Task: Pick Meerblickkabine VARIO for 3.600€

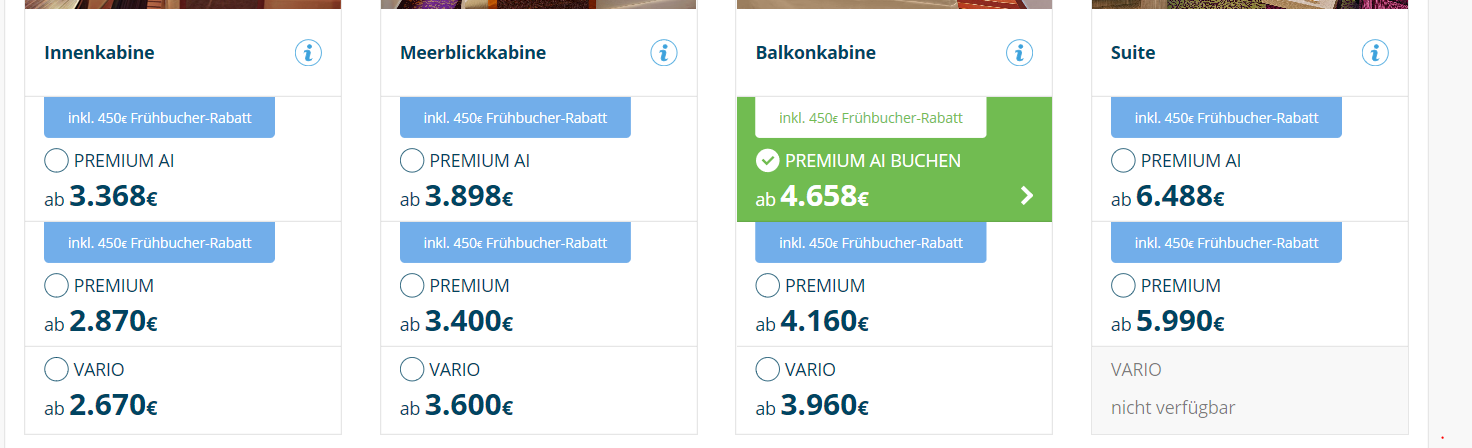Action: [x=412, y=370]
